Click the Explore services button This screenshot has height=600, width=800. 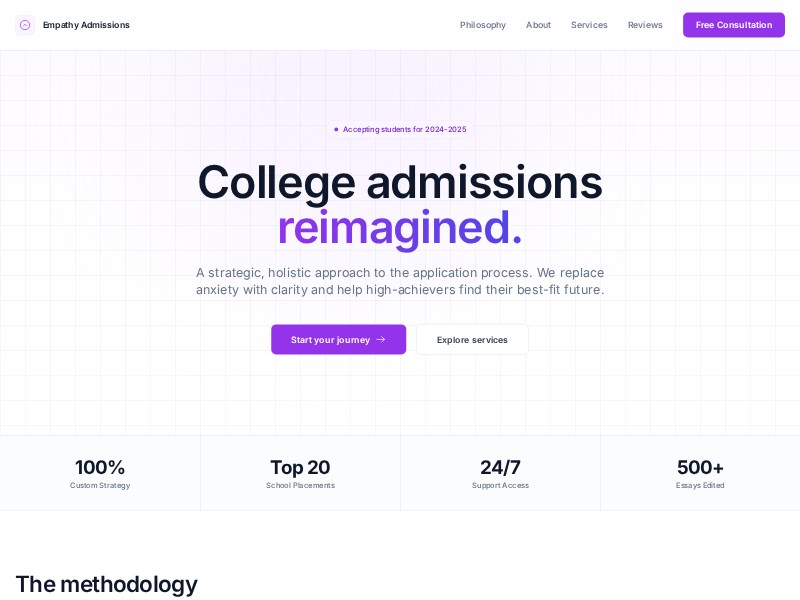(472, 339)
